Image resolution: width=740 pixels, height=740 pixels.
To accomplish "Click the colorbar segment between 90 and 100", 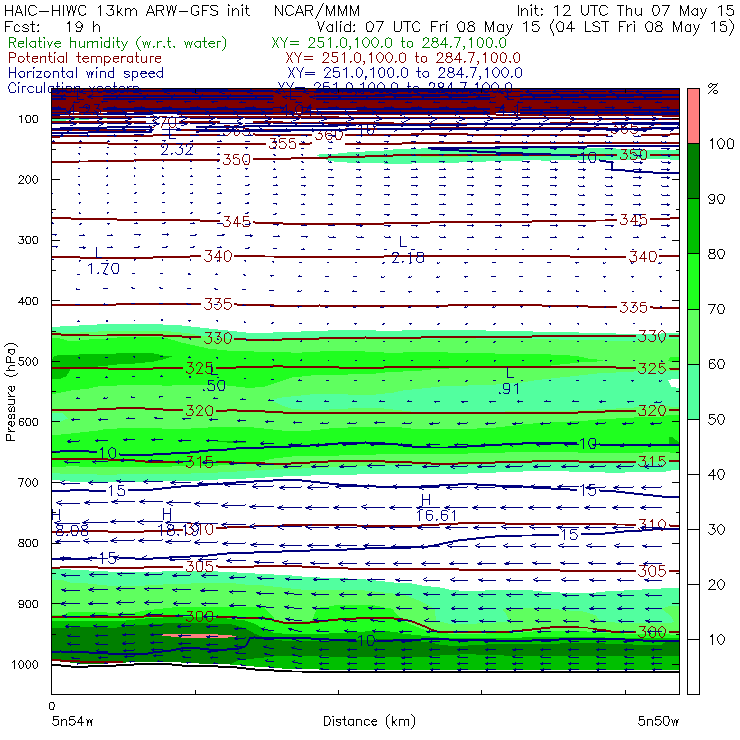I will (x=693, y=171).
